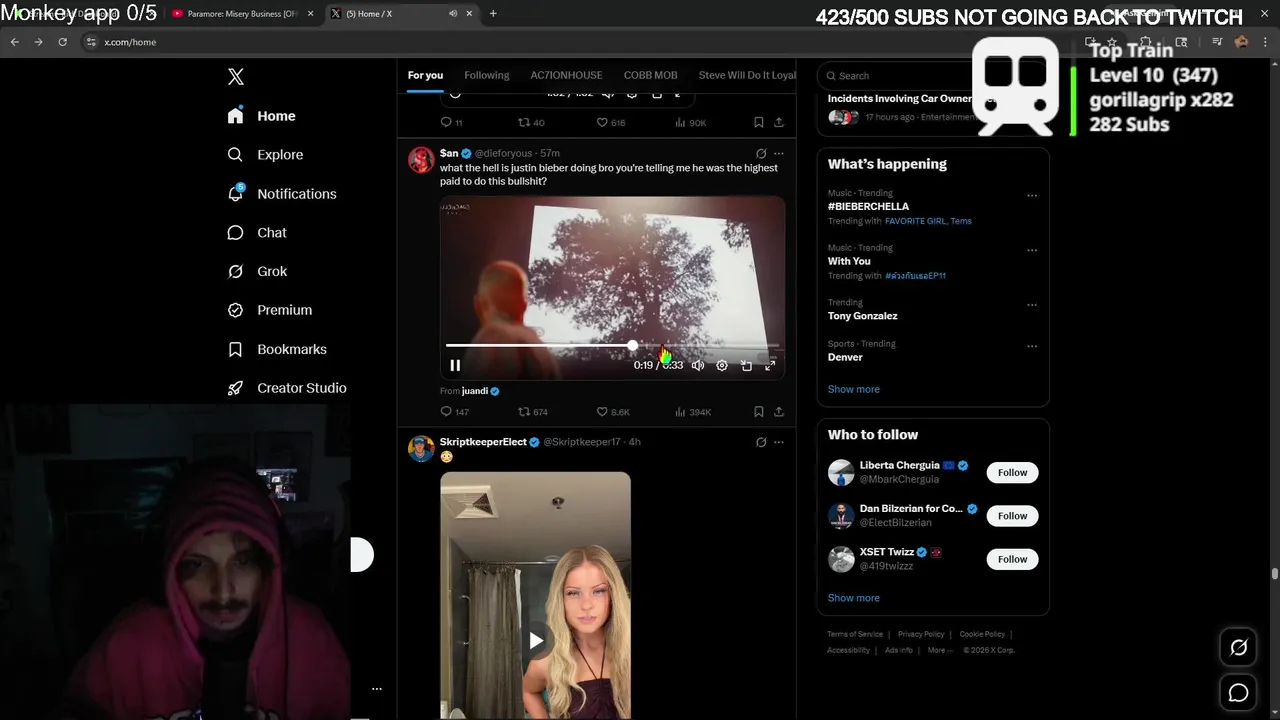
Task: Open more options for #BIEBERCHELLA trend
Action: pos(1032,196)
